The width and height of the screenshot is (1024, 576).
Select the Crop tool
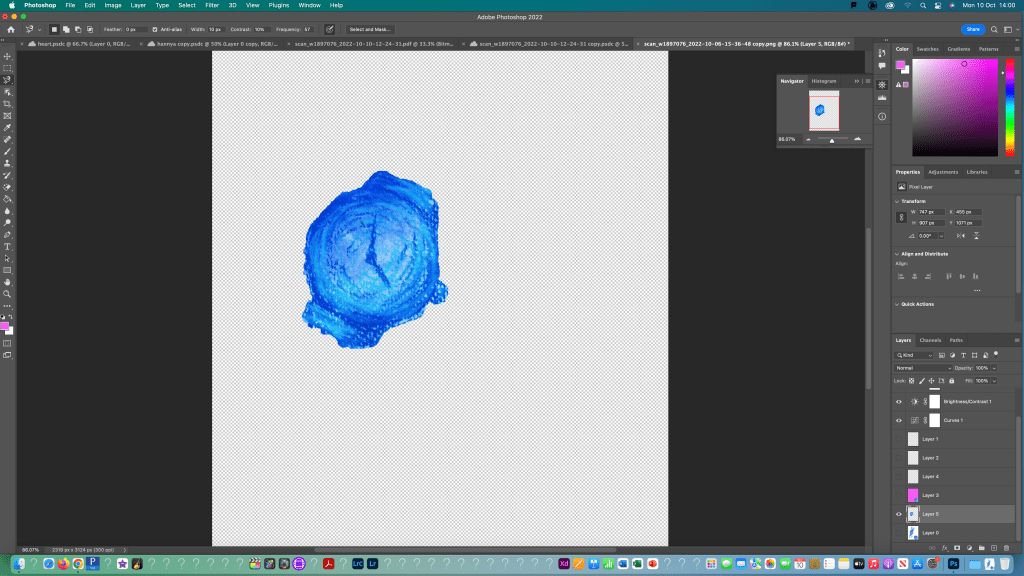point(7,104)
